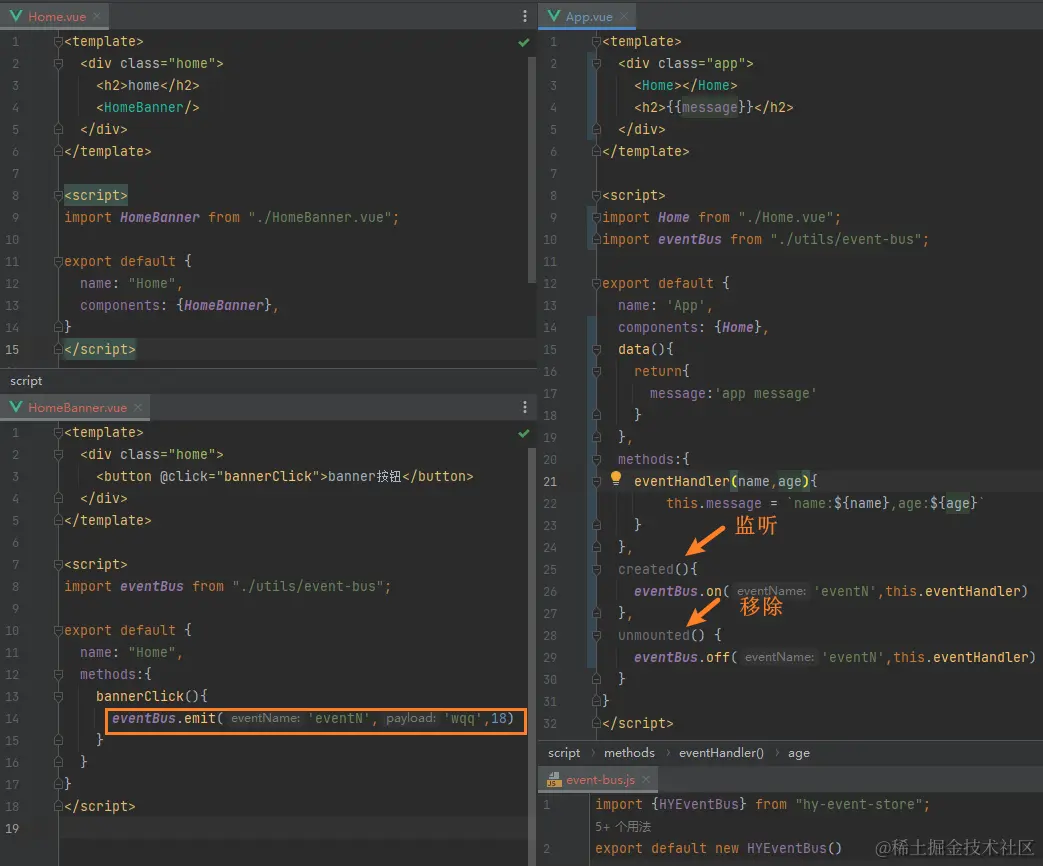Click 'export default new HYEventBus()' line
The height and width of the screenshot is (866, 1043).
718,848
